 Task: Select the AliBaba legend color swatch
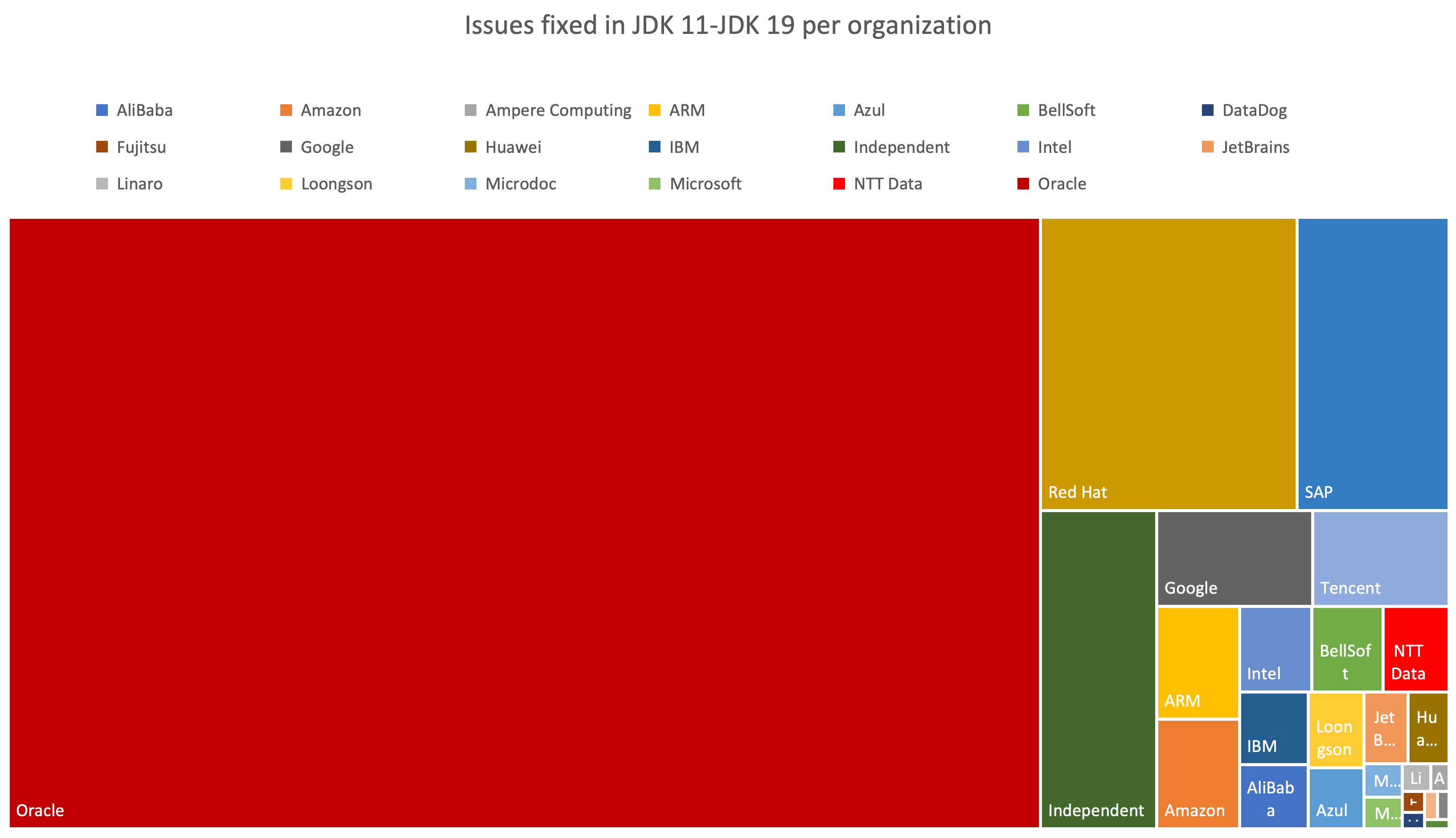[x=102, y=110]
